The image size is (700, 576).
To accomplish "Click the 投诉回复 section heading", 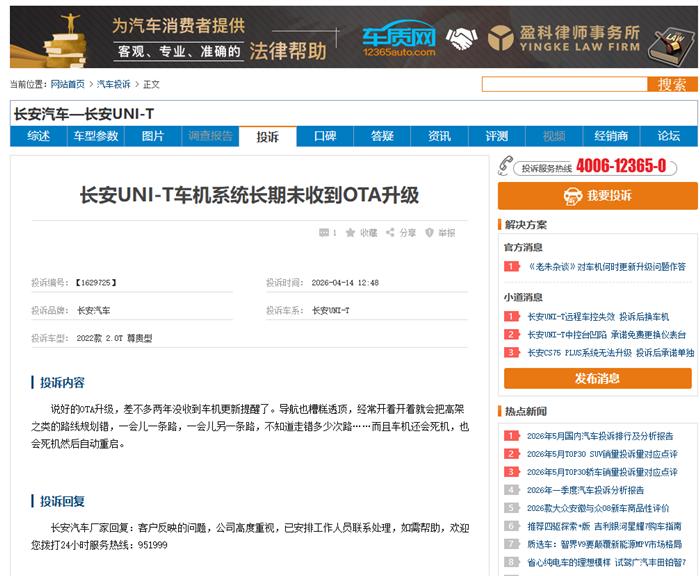I will point(62,501).
